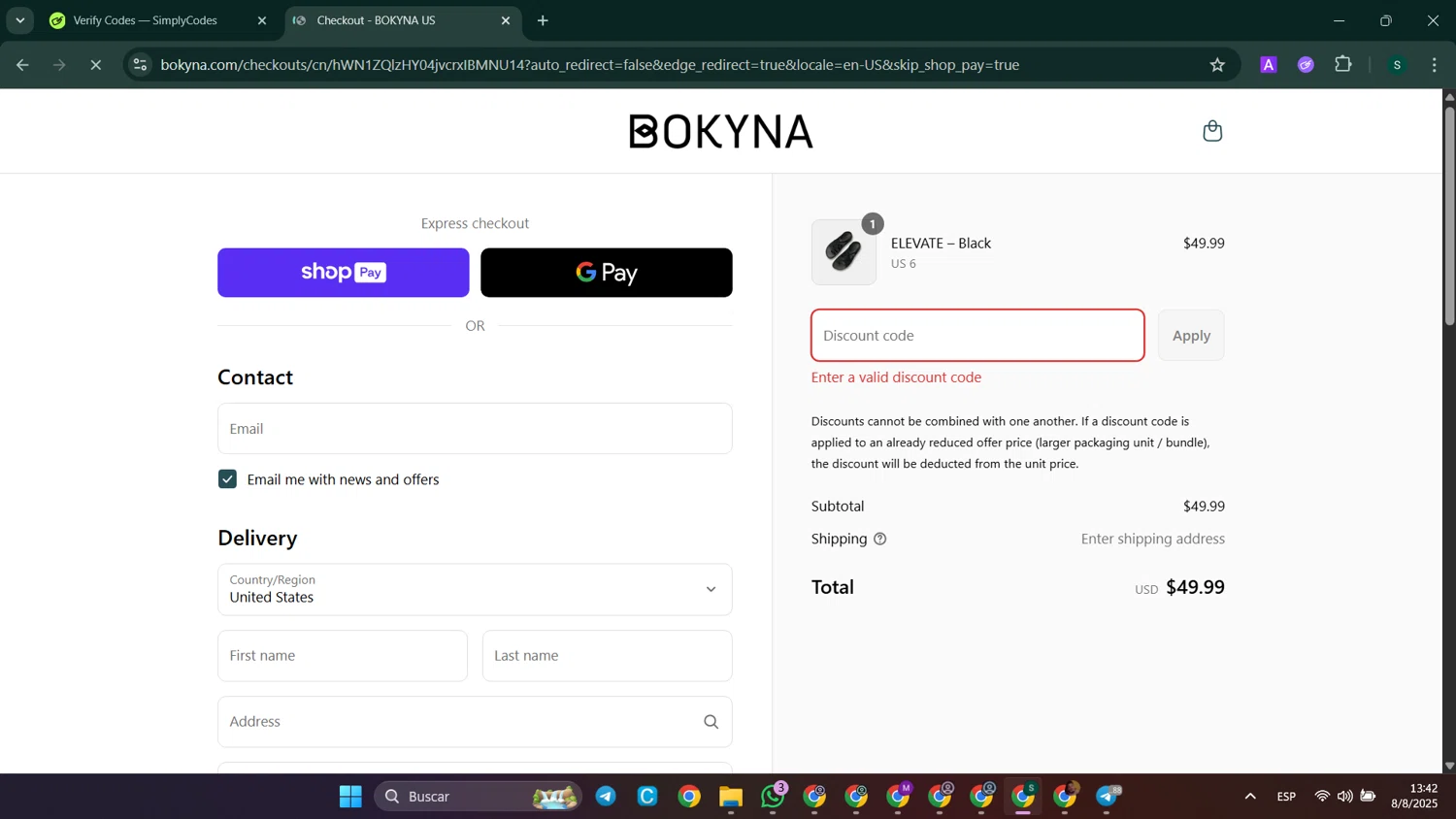Viewport: 1456px width, 819px height.
Task: Click the Express checkout label
Action: pyautogui.click(x=475, y=223)
